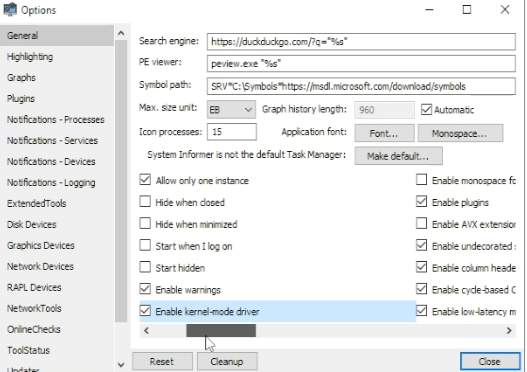Click the PE viewer input field
The width and height of the screenshot is (527, 372).
click(x=361, y=64)
